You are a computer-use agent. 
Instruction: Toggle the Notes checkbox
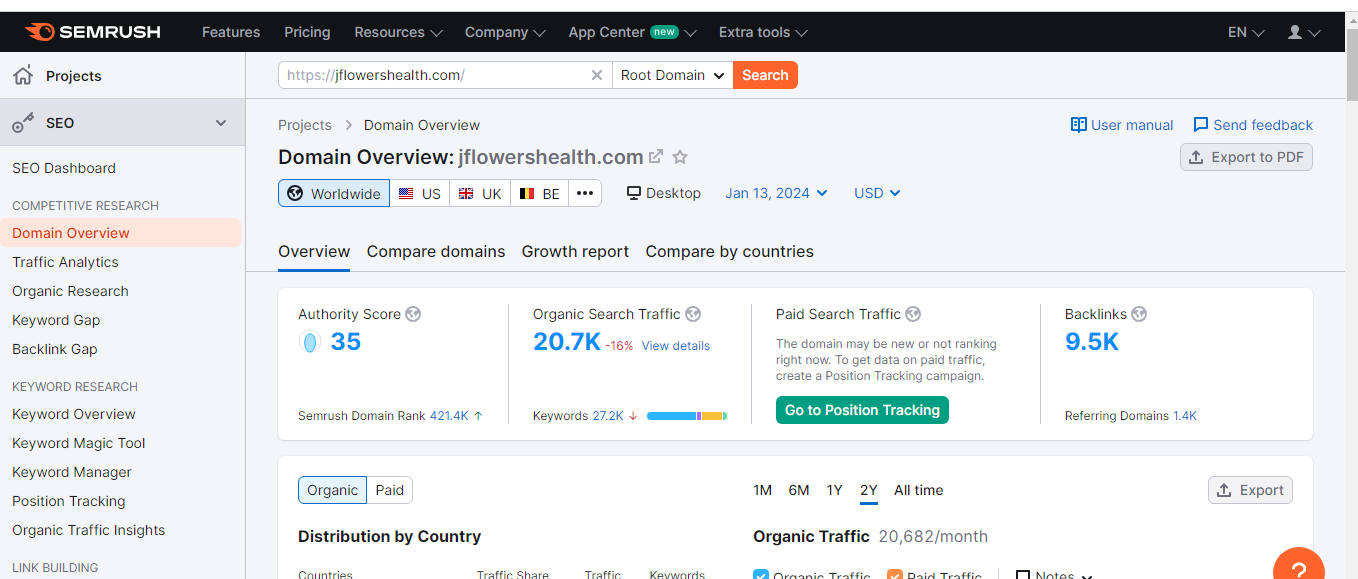[1021, 574]
